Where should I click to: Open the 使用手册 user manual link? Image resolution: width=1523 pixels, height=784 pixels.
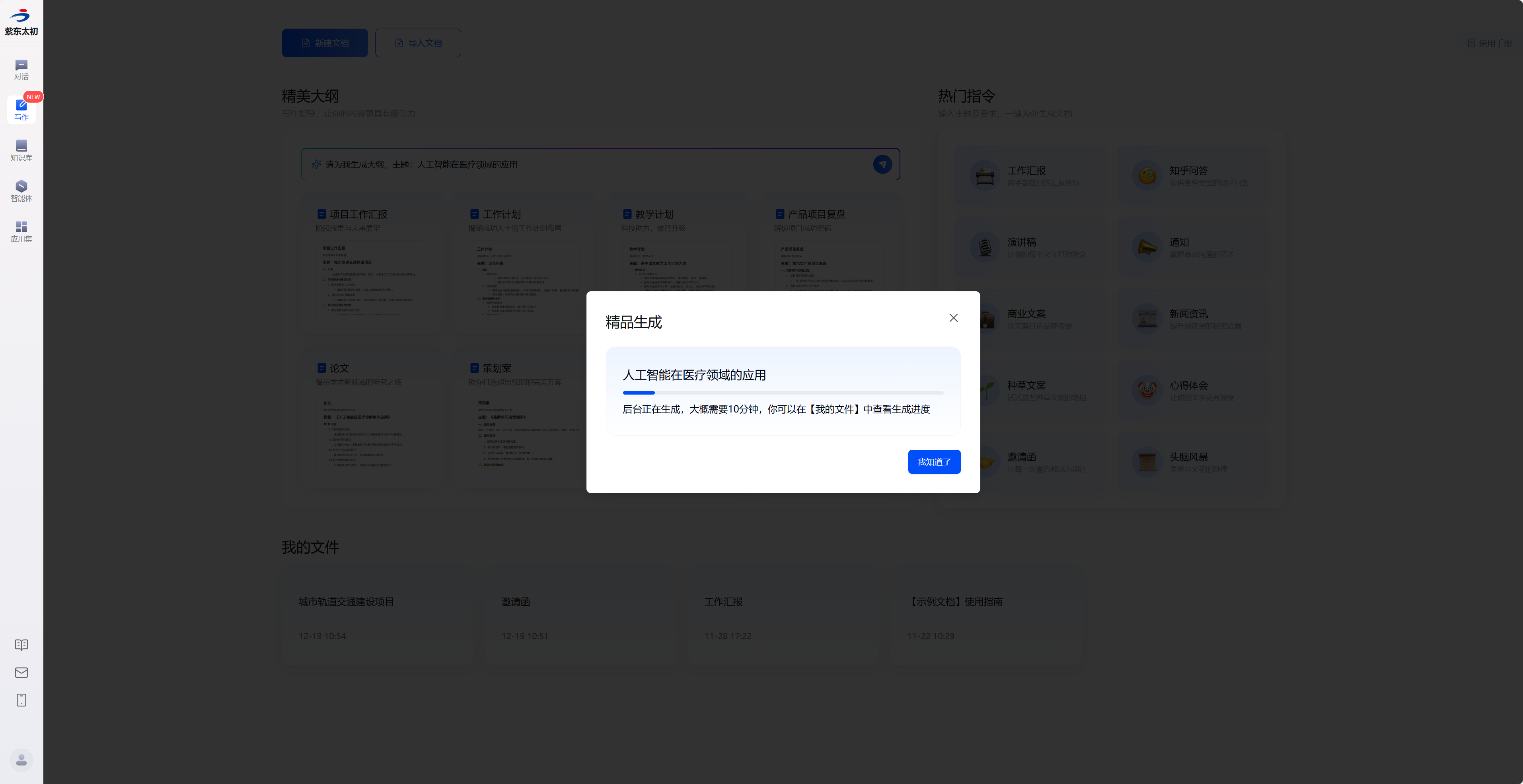(x=1489, y=43)
